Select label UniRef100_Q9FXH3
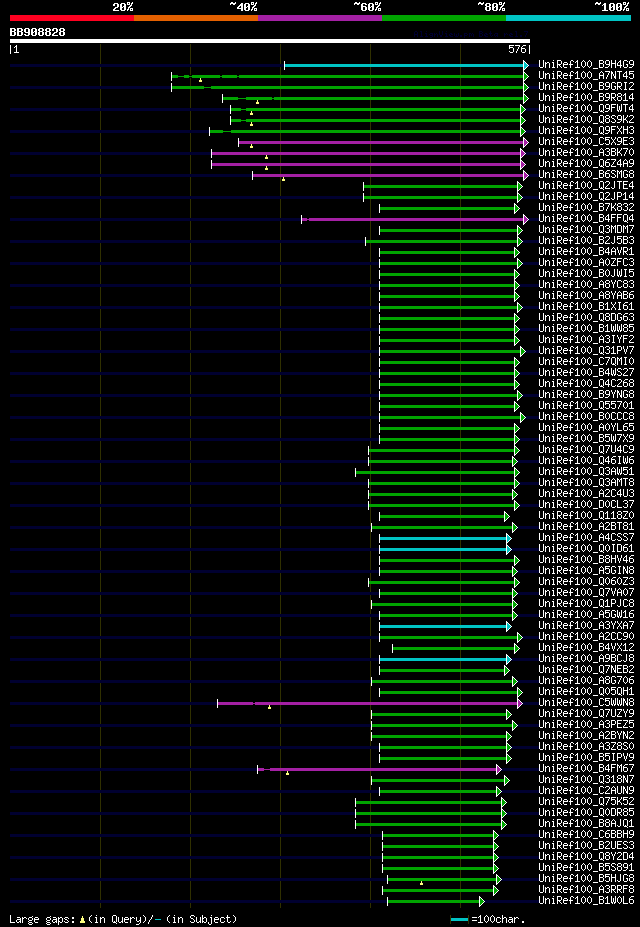Image resolution: width=640 pixels, height=927 pixels. (x=587, y=130)
